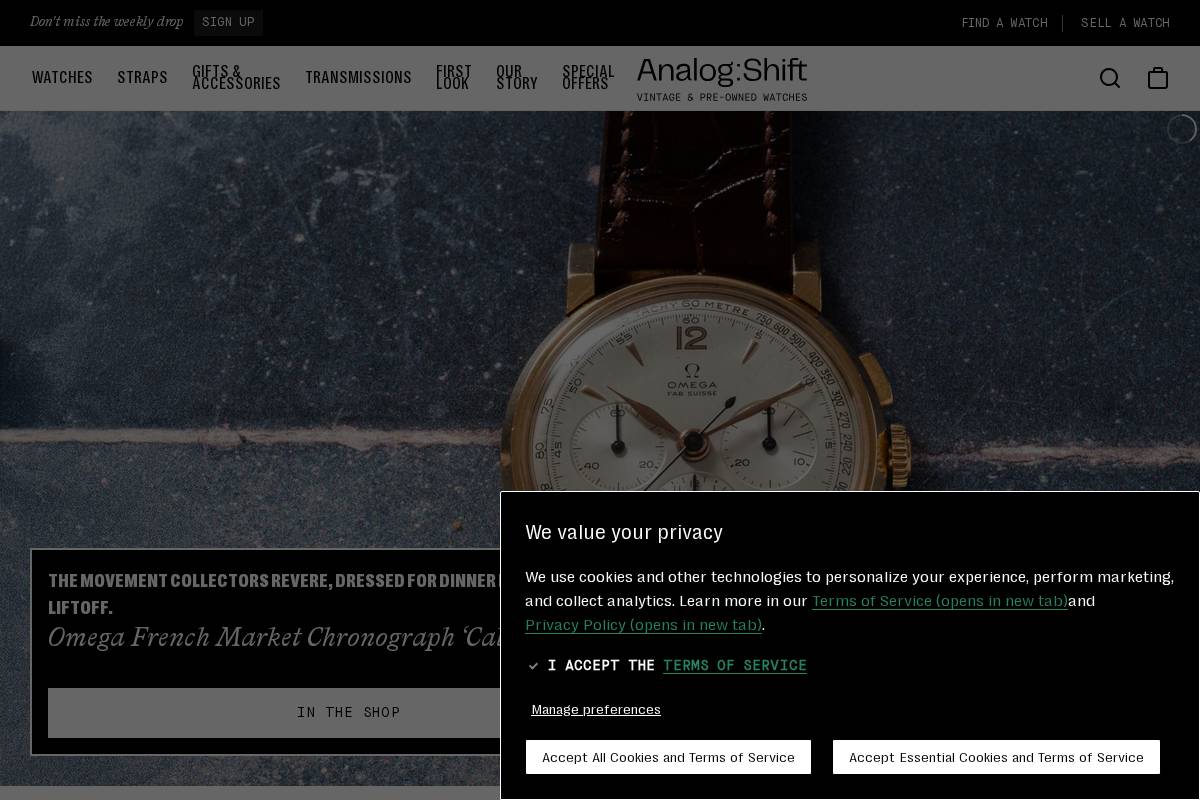The height and width of the screenshot is (800, 1200).
Task: Follow the Sell a Watch link
Action: [x=1125, y=23]
